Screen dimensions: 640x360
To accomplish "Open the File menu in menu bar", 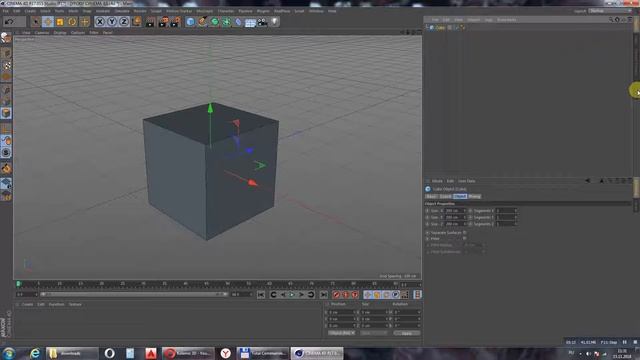I will (6, 11).
